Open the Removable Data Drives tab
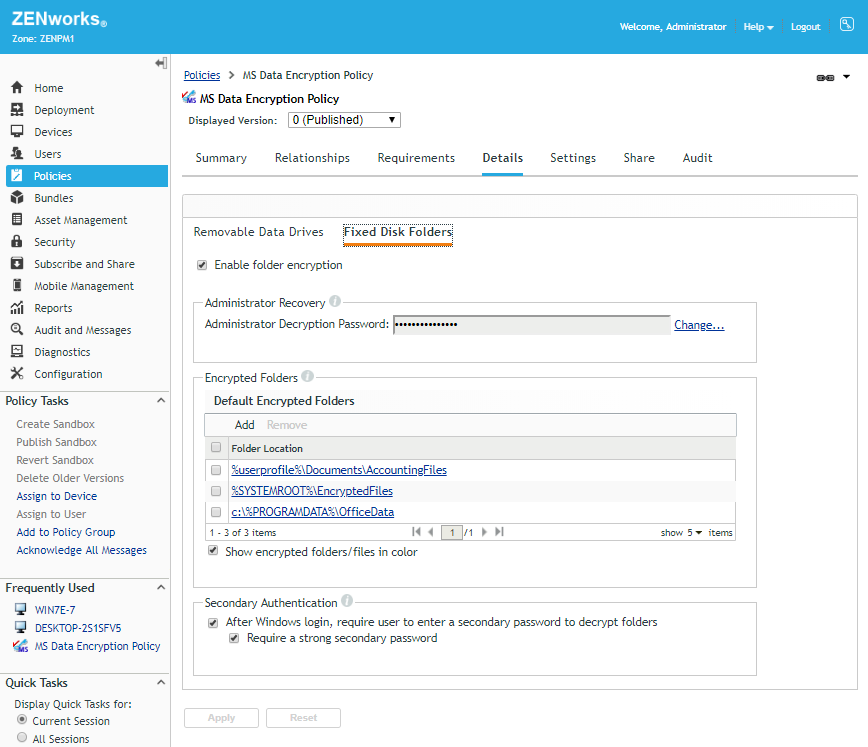This screenshot has width=868, height=747. click(x=259, y=232)
